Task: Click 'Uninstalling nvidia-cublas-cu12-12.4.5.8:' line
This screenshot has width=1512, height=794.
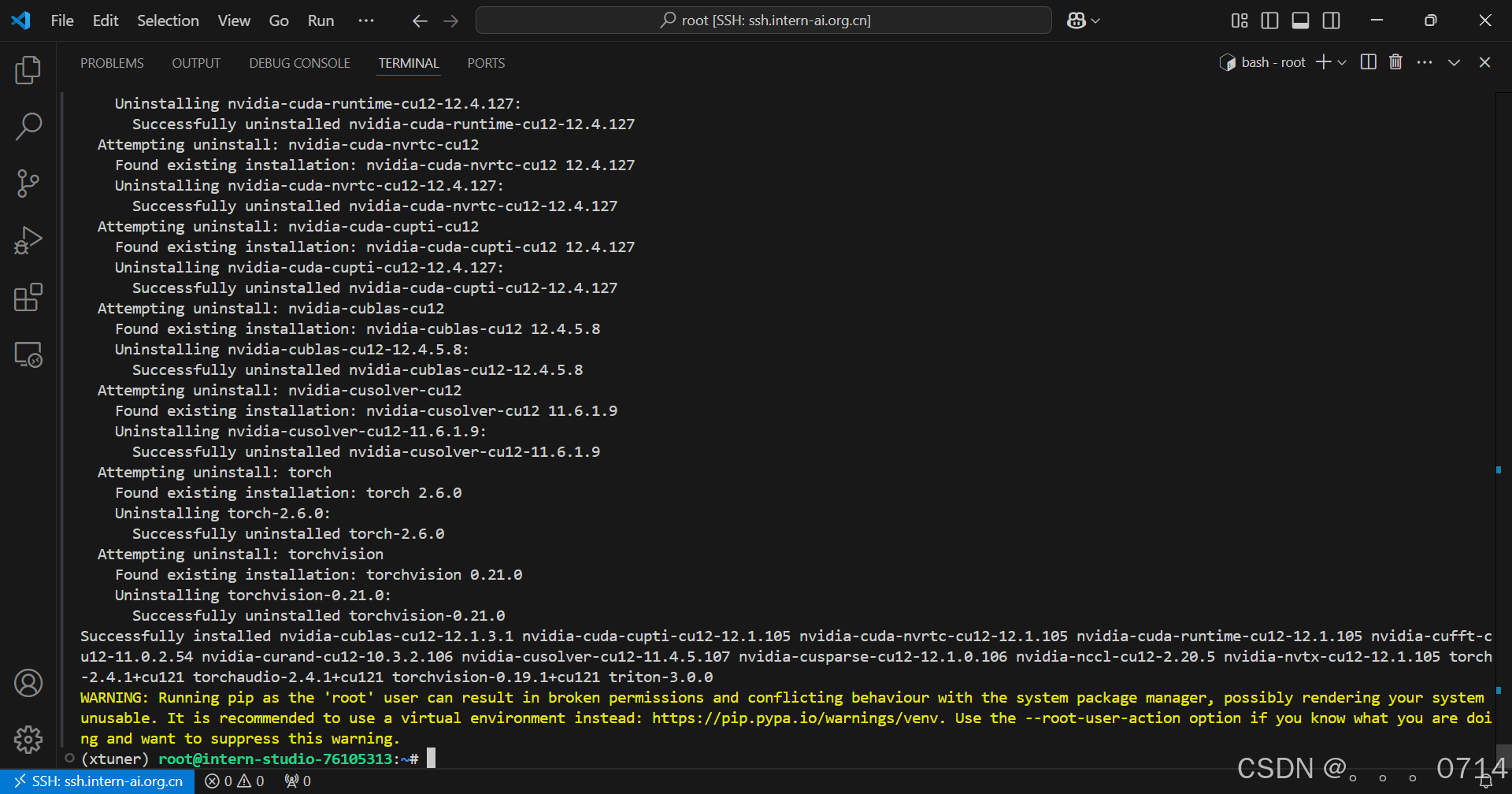Action: [292, 350]
